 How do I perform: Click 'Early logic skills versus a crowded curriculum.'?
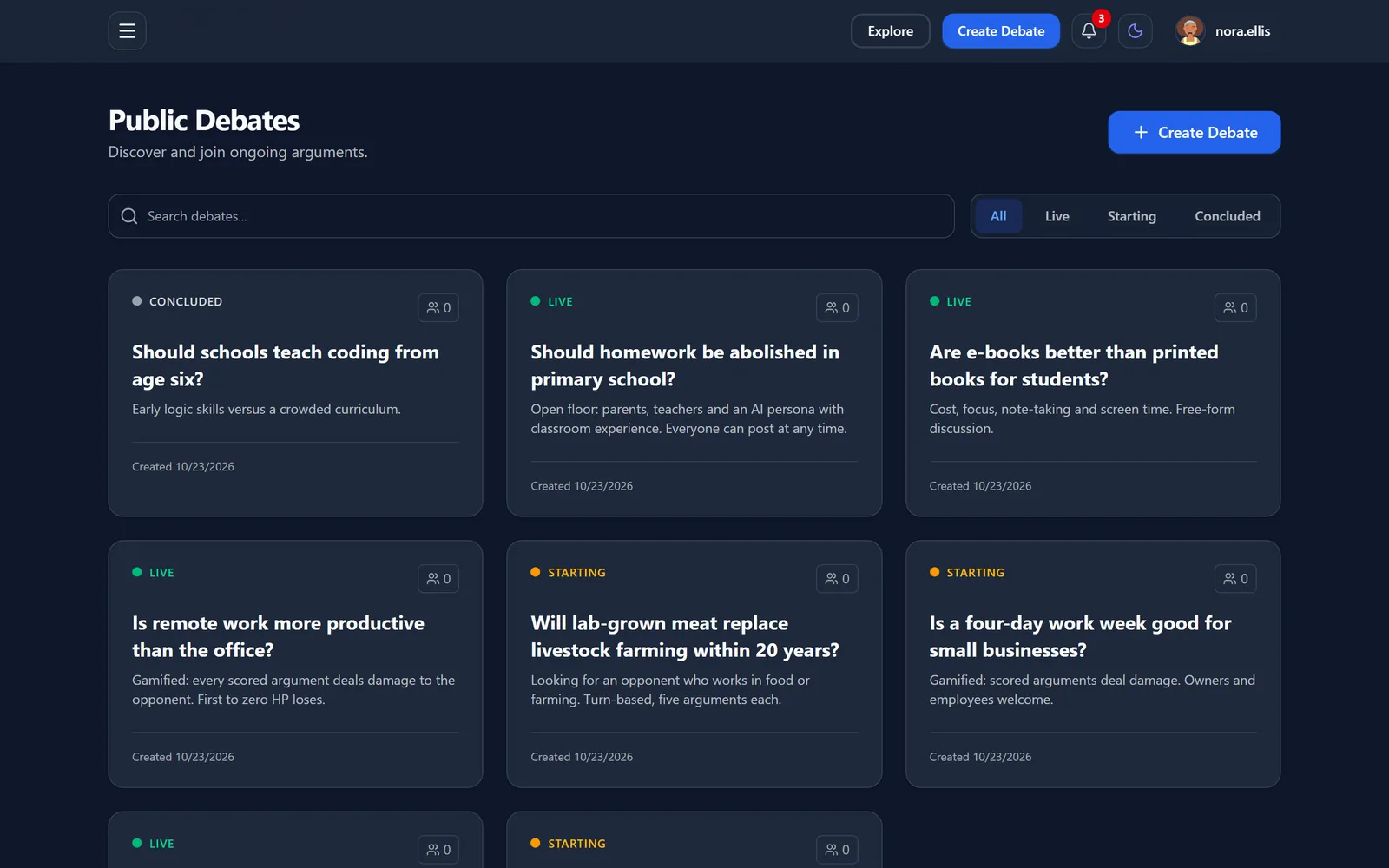[267, 409]
